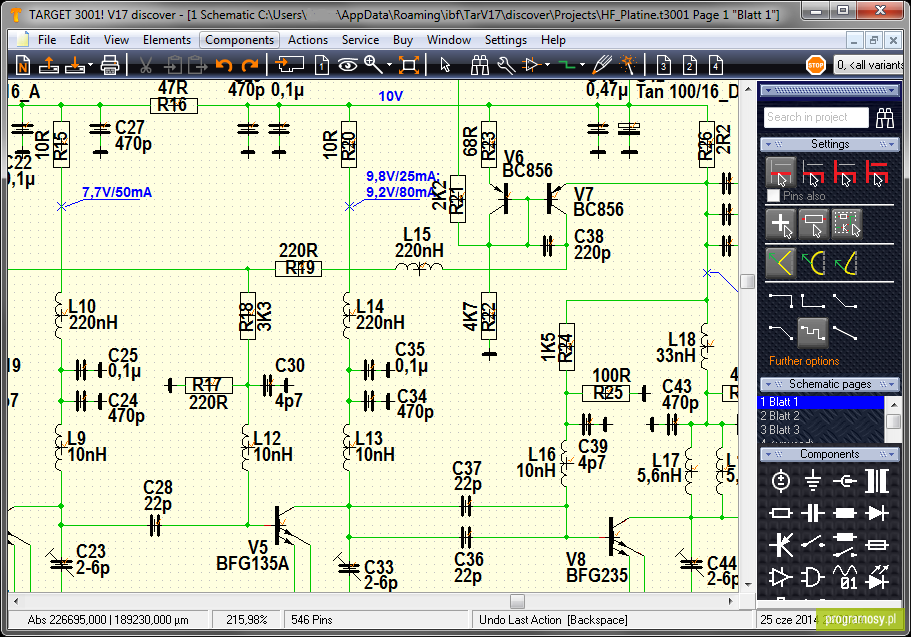Click the Save project icon
The height and width of the screenshot is (637, 911).
(75, 65)
